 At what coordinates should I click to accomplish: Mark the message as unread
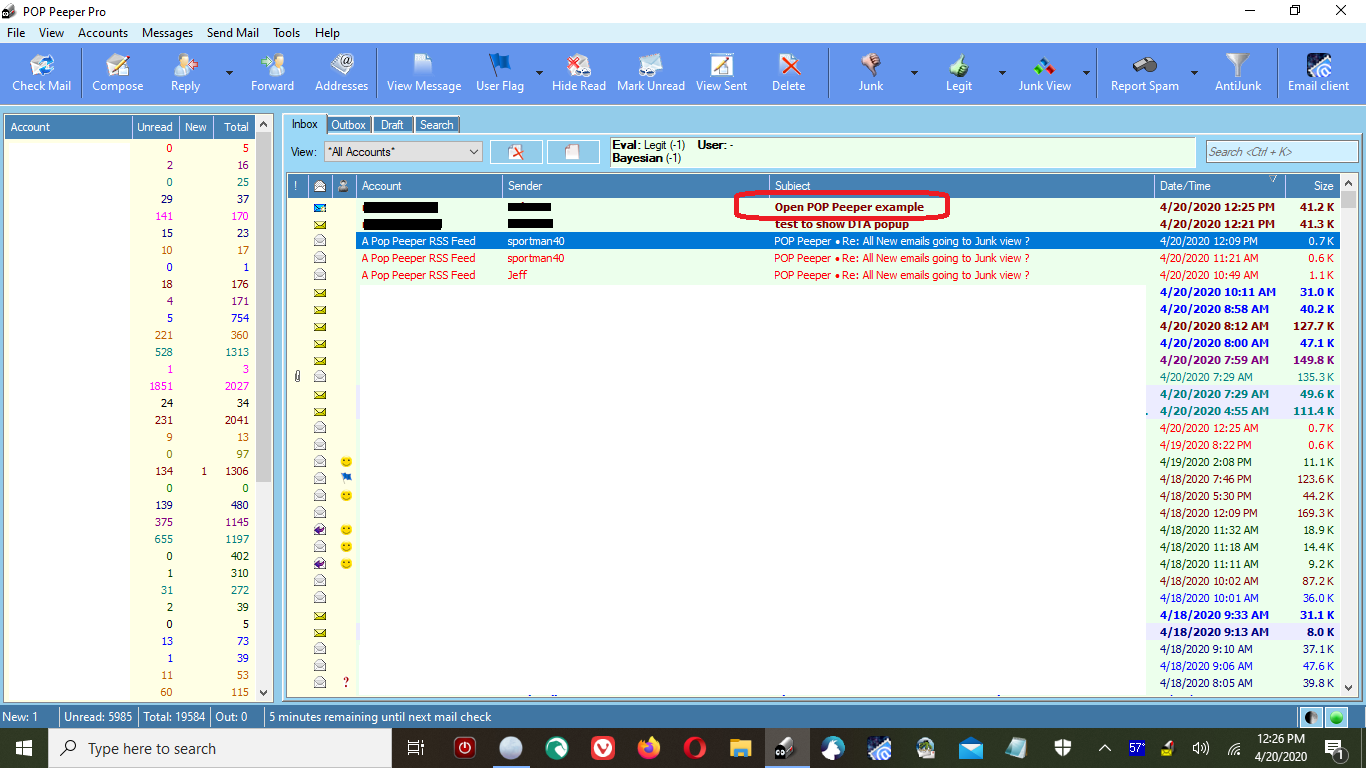pos(651,73)
